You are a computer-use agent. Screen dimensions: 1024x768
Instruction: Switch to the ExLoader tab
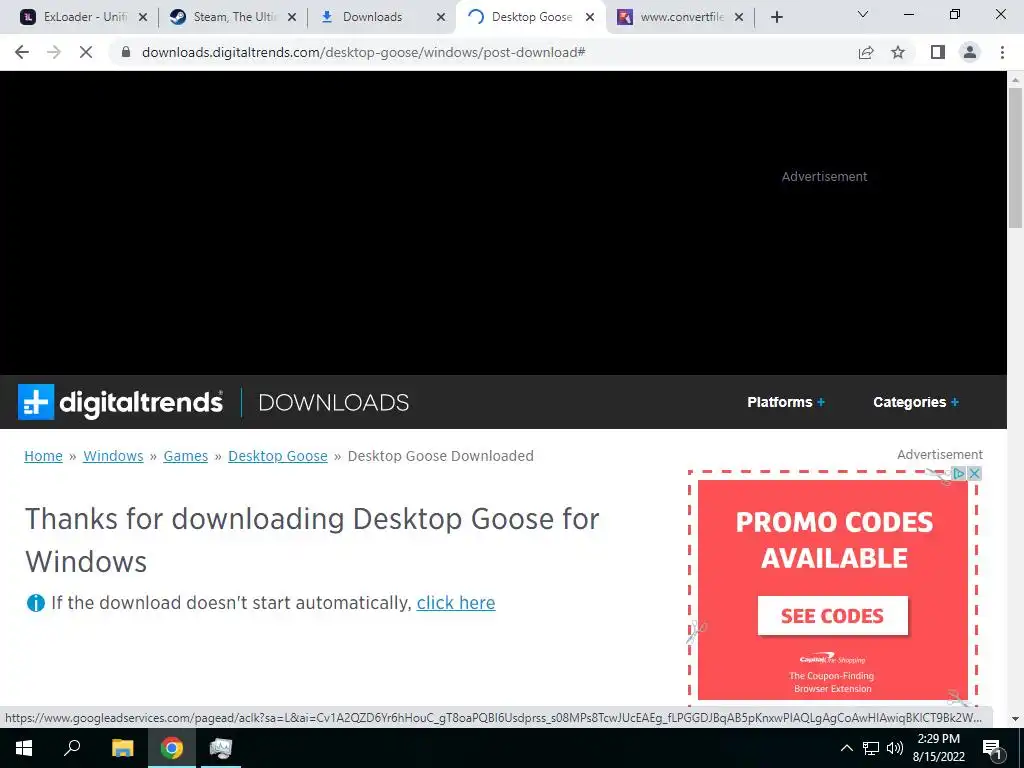(x=84, y=17)
